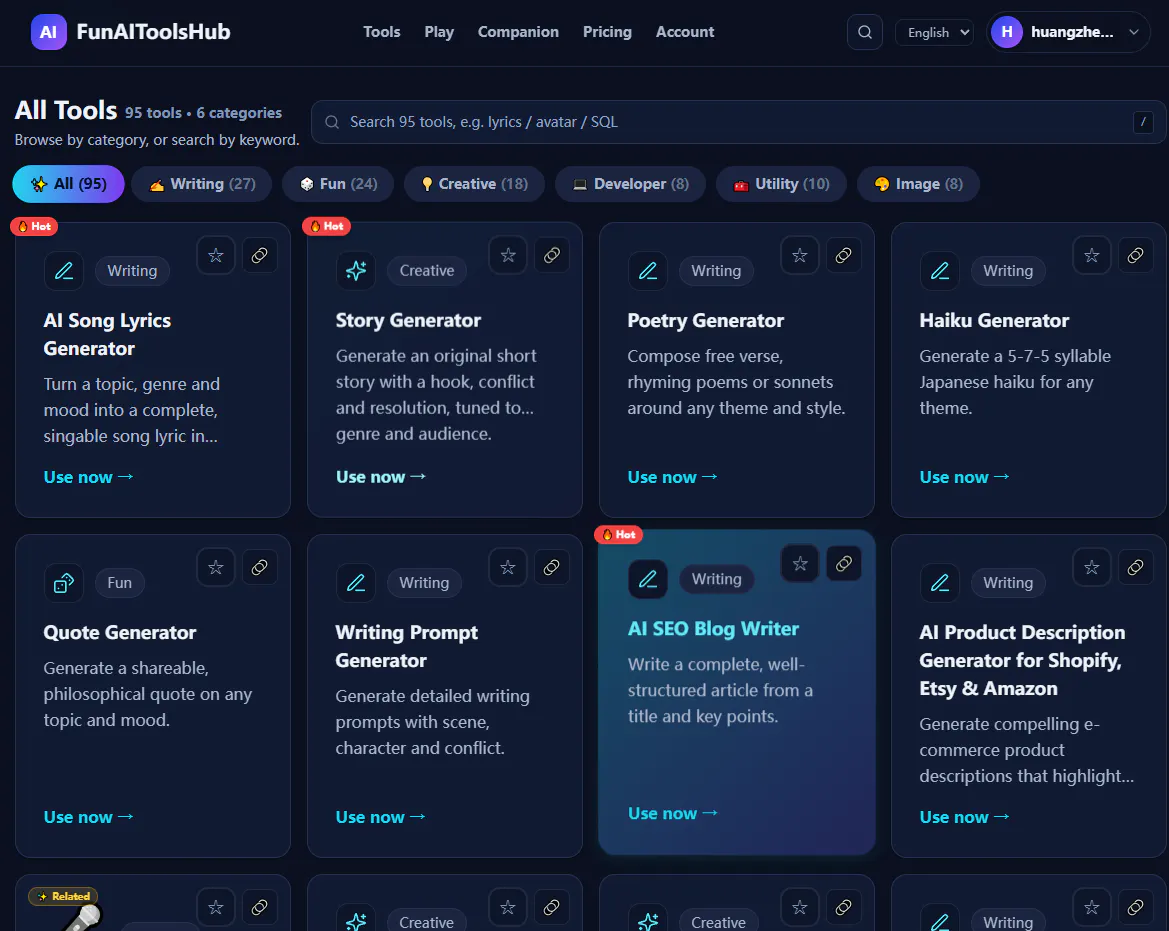Viewport: 1169px width, 931px height.
Task: Switch to the Fun (24) category
Action: (x=338, y=184)
